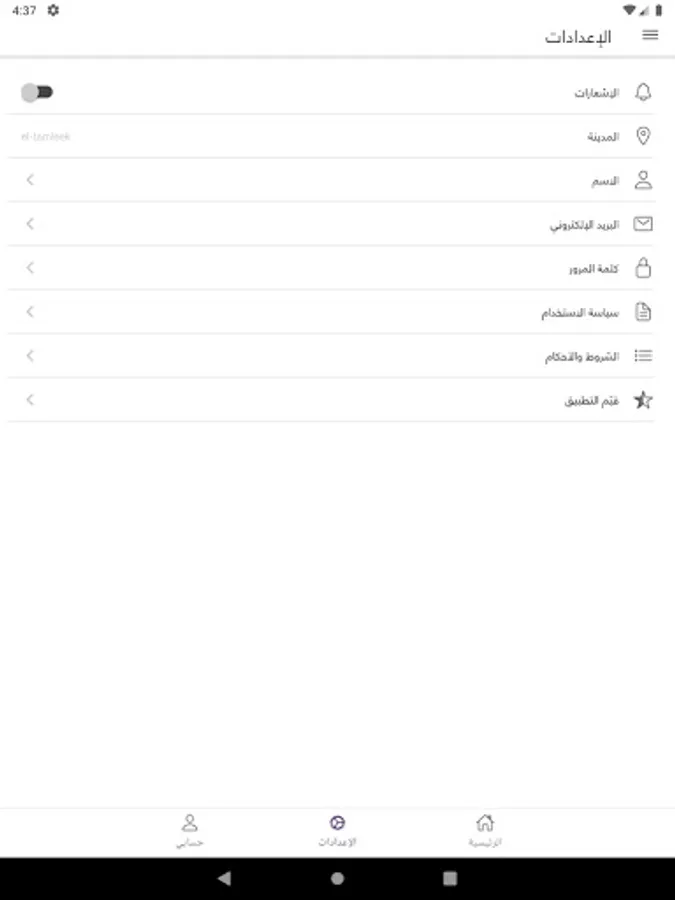The height and width of the screenshot is (900, 675).
Task: Open the city value el-tamleek field
Action: coord(46,137)
